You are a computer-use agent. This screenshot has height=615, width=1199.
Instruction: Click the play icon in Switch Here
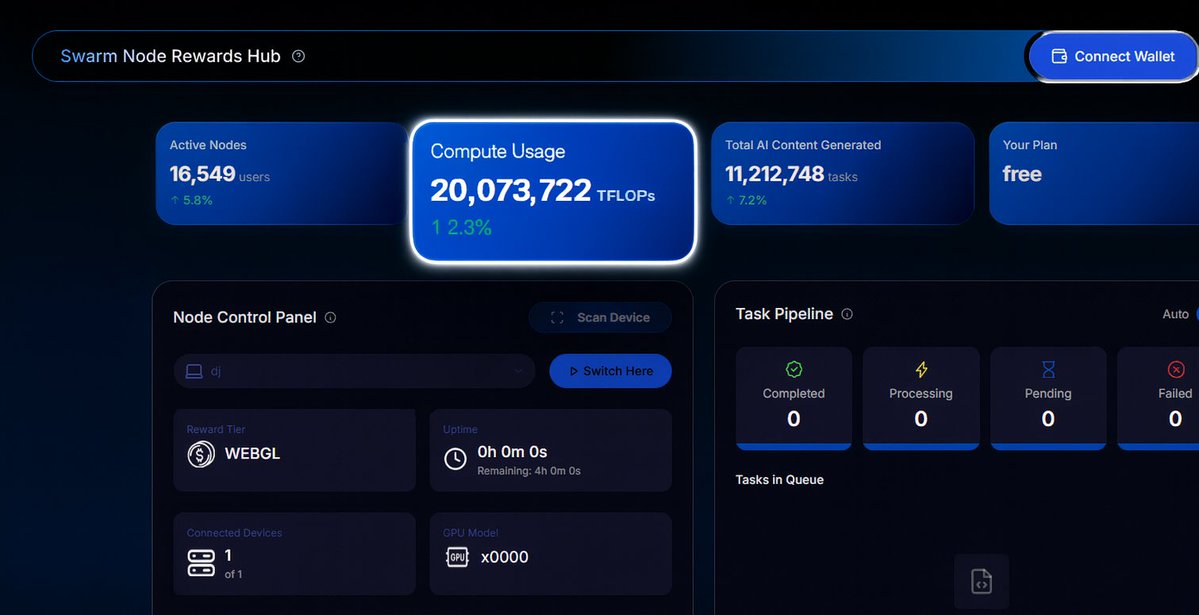574,371
